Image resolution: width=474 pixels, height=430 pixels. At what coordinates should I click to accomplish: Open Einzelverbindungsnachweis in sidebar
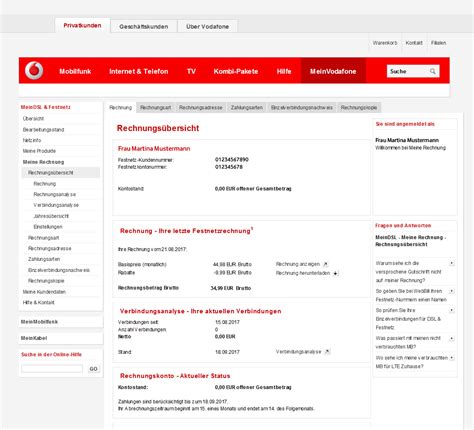click(59, 270)
